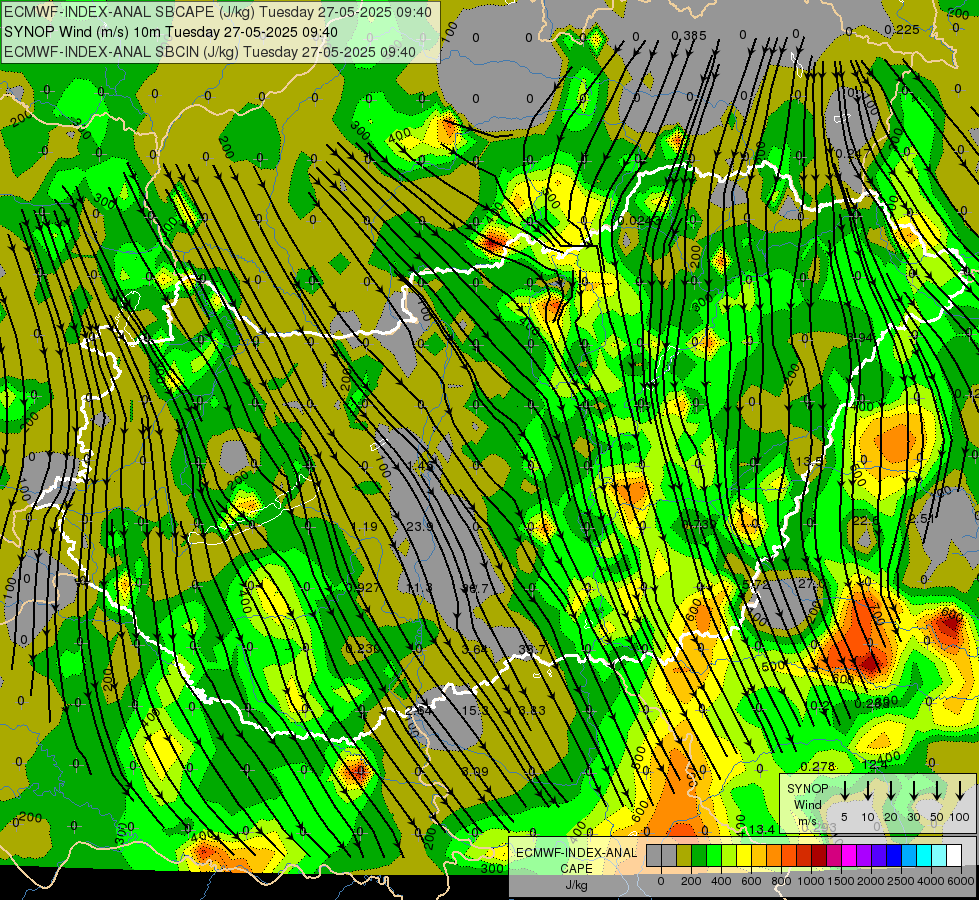Click the map value 98.7
Image resolution: width=979 pixels, height=900 pixels.
[475, 588]
